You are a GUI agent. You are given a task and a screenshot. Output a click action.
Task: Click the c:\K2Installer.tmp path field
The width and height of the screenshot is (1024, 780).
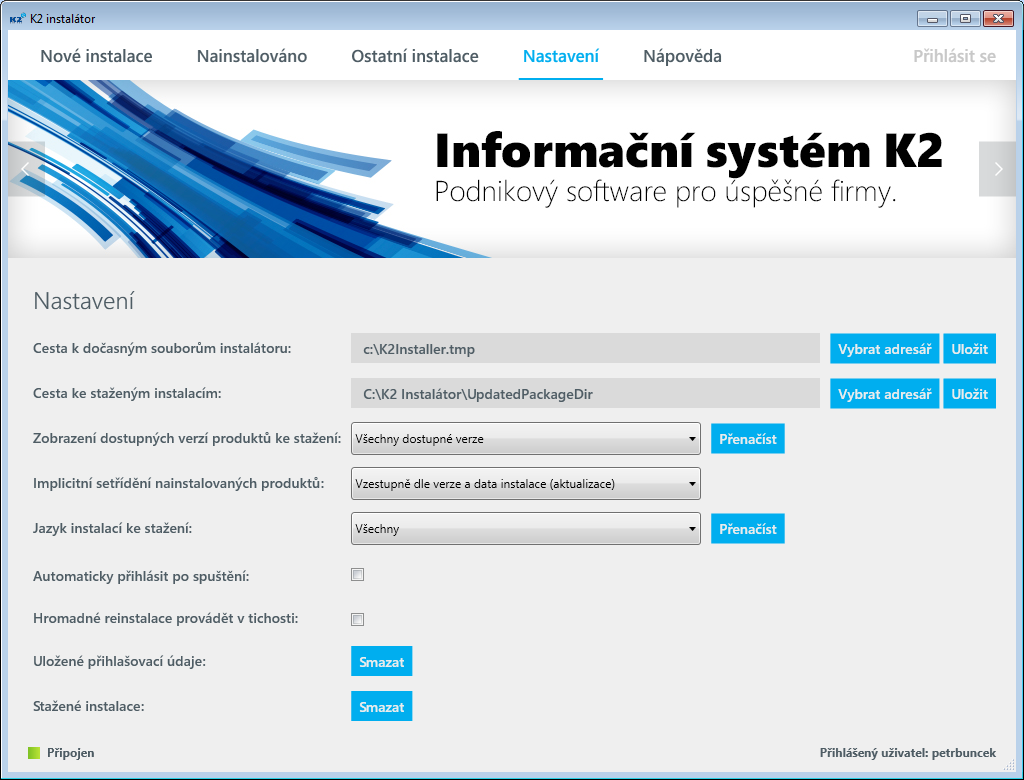(585, 348)
